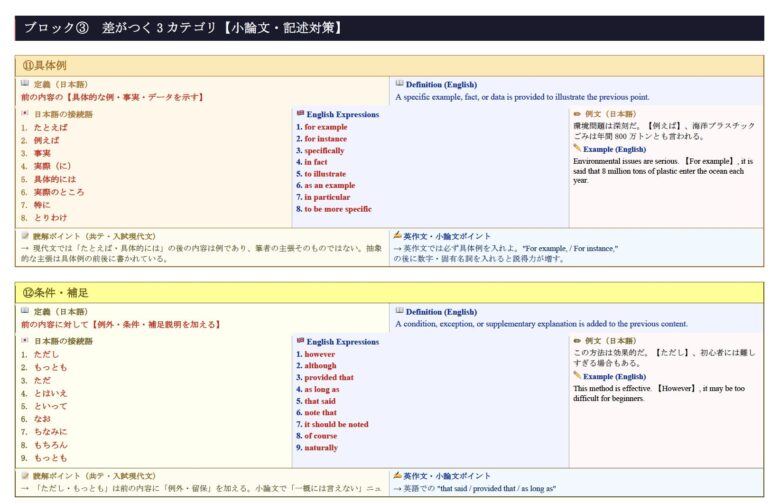Click the 'to be more specific' expression
The height and width of the screenshot is (503, 780).
coord(338,209)
